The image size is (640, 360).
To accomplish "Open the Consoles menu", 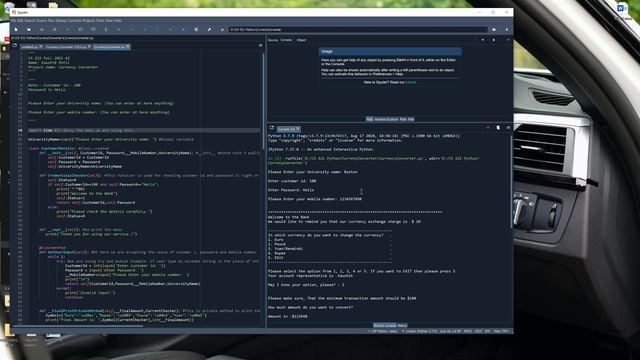I will pos(74,20).
